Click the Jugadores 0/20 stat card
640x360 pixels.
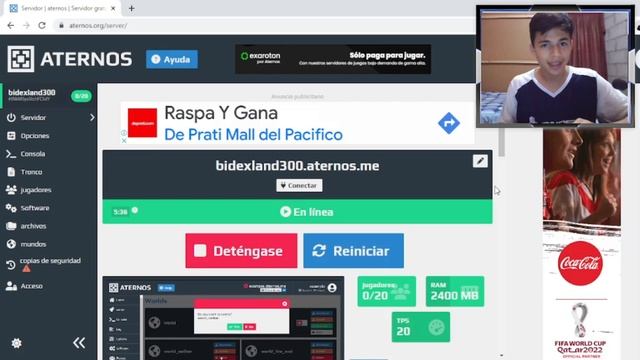[x=386, y=291]
